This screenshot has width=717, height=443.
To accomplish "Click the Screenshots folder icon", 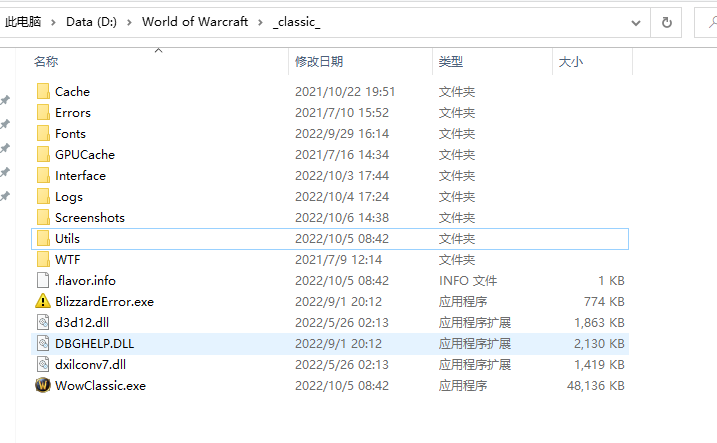I will 42,217.
